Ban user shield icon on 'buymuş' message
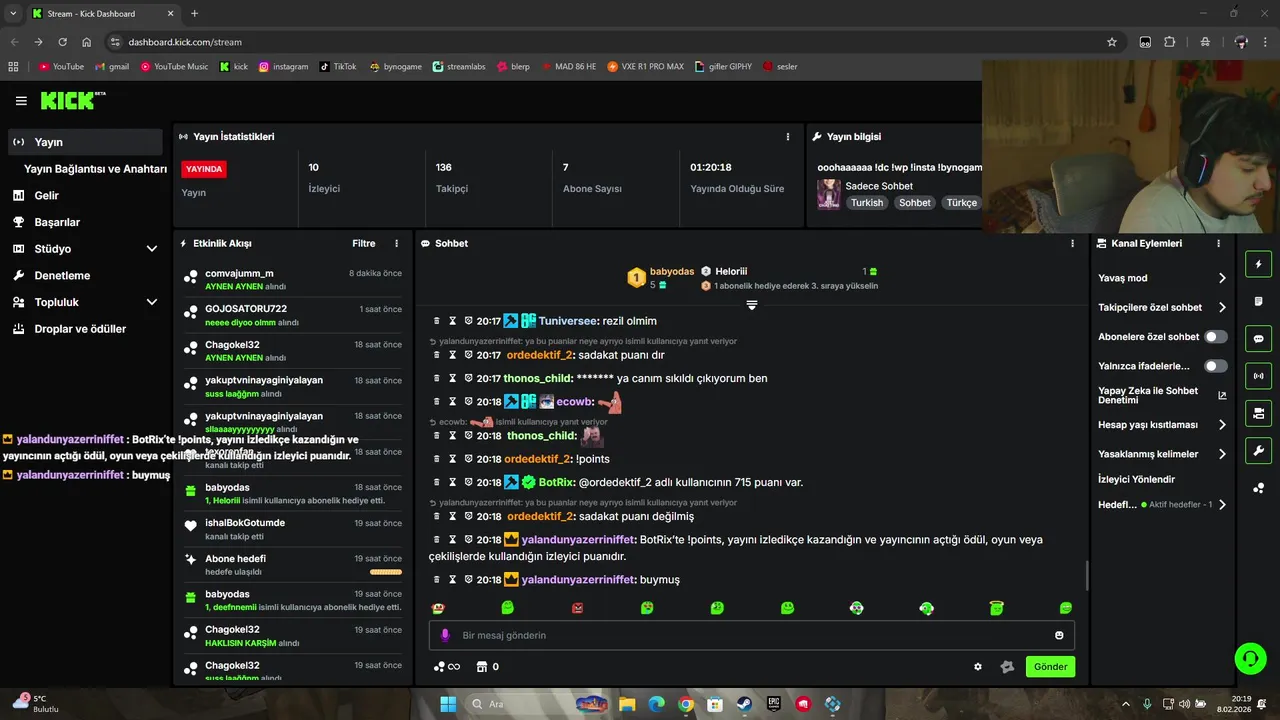The image size is (1280, 720). pyautogui.click(x=468, y=580)
